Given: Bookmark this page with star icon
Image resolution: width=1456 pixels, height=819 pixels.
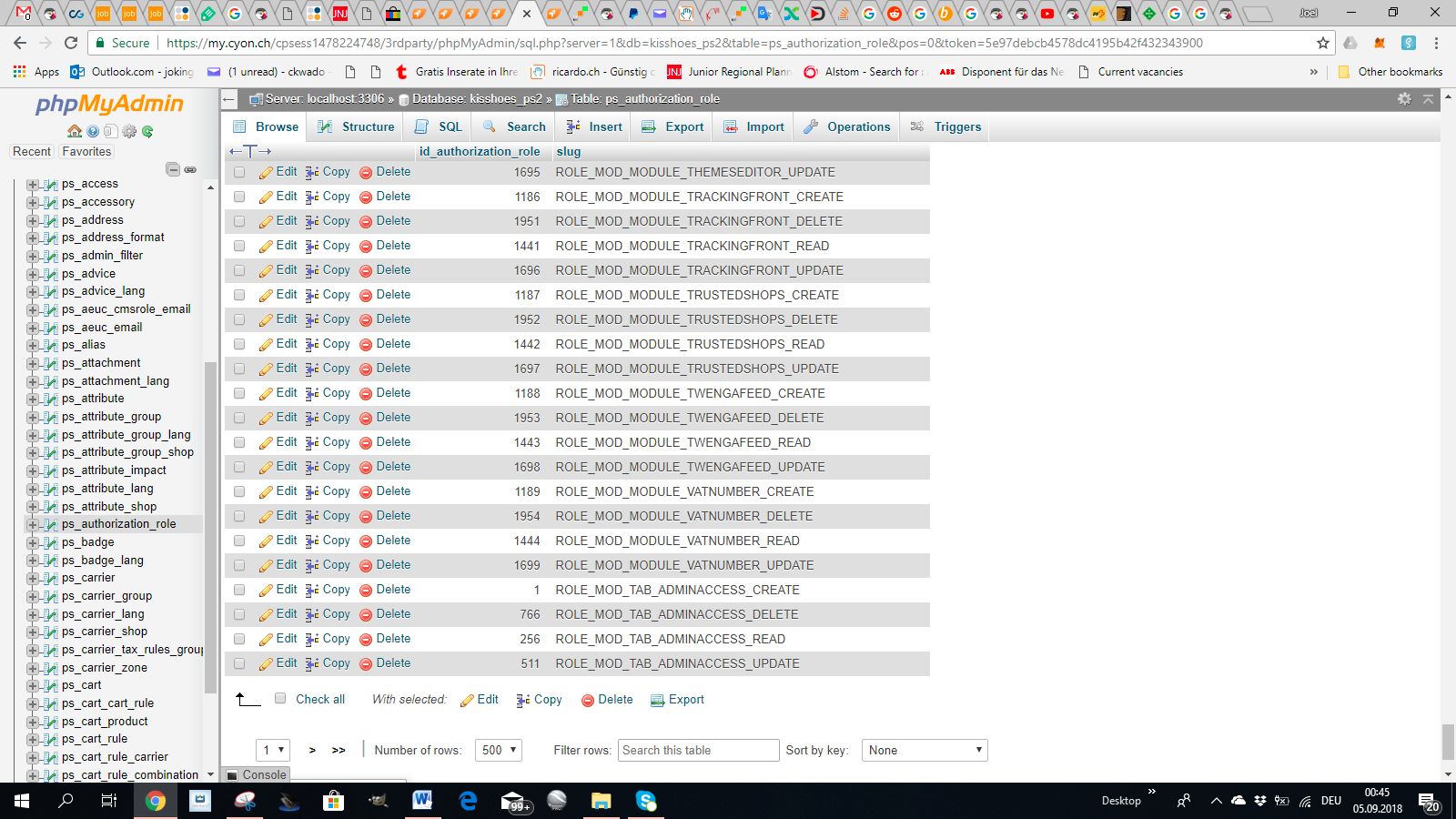Looking at the screenshot, I should click(1322, 43).
